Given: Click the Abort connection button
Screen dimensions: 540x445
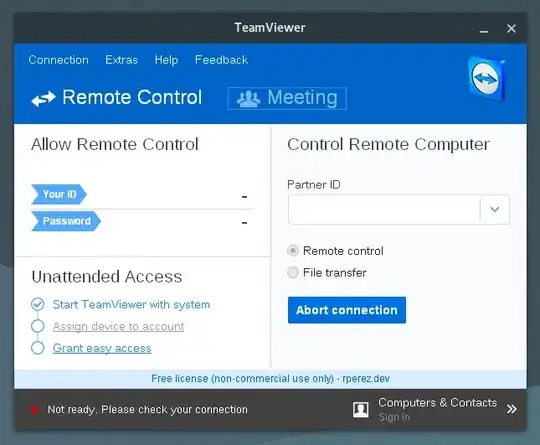Looking at the screenshot, I should (347, 310).
